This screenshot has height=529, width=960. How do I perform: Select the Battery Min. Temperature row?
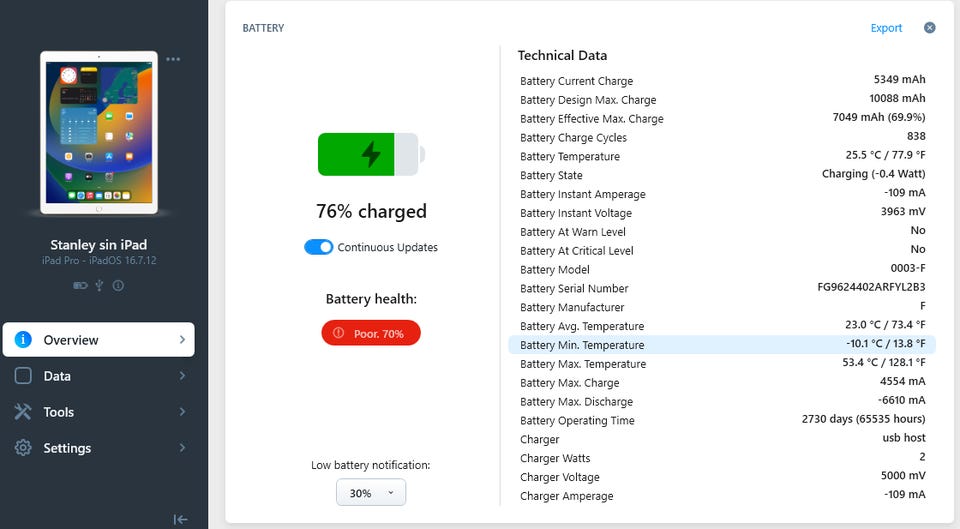coord(722,345)
